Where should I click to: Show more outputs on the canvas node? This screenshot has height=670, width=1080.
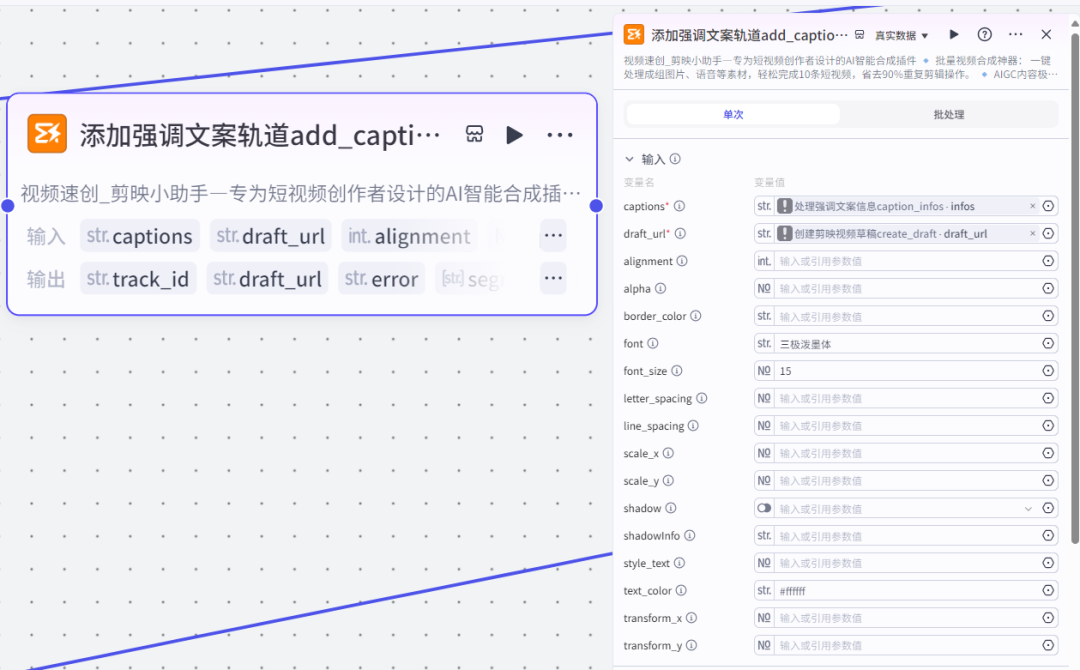pyautogui.click(x=553, y=278)
